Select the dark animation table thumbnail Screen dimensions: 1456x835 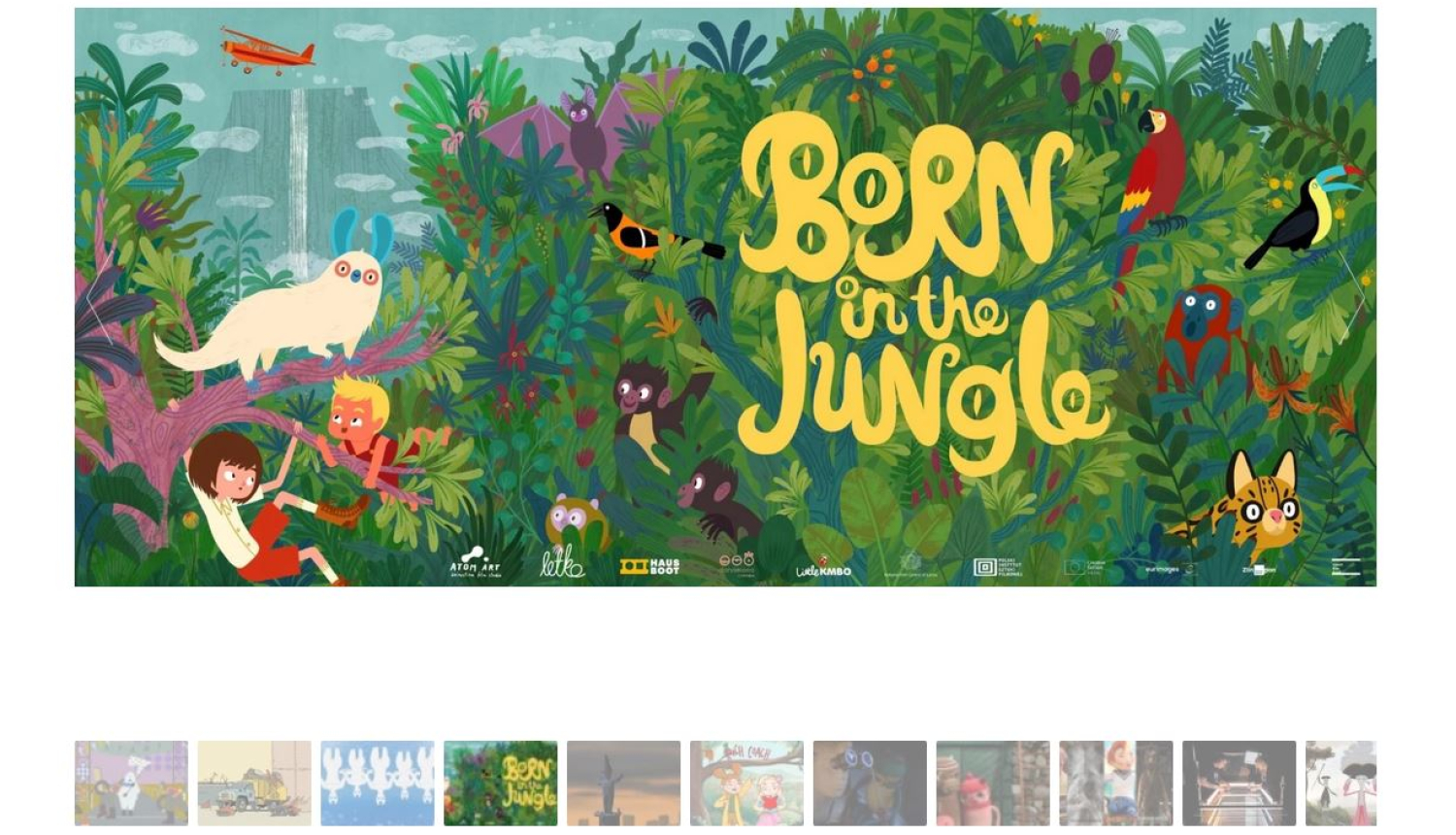[x=1240, y=783]
